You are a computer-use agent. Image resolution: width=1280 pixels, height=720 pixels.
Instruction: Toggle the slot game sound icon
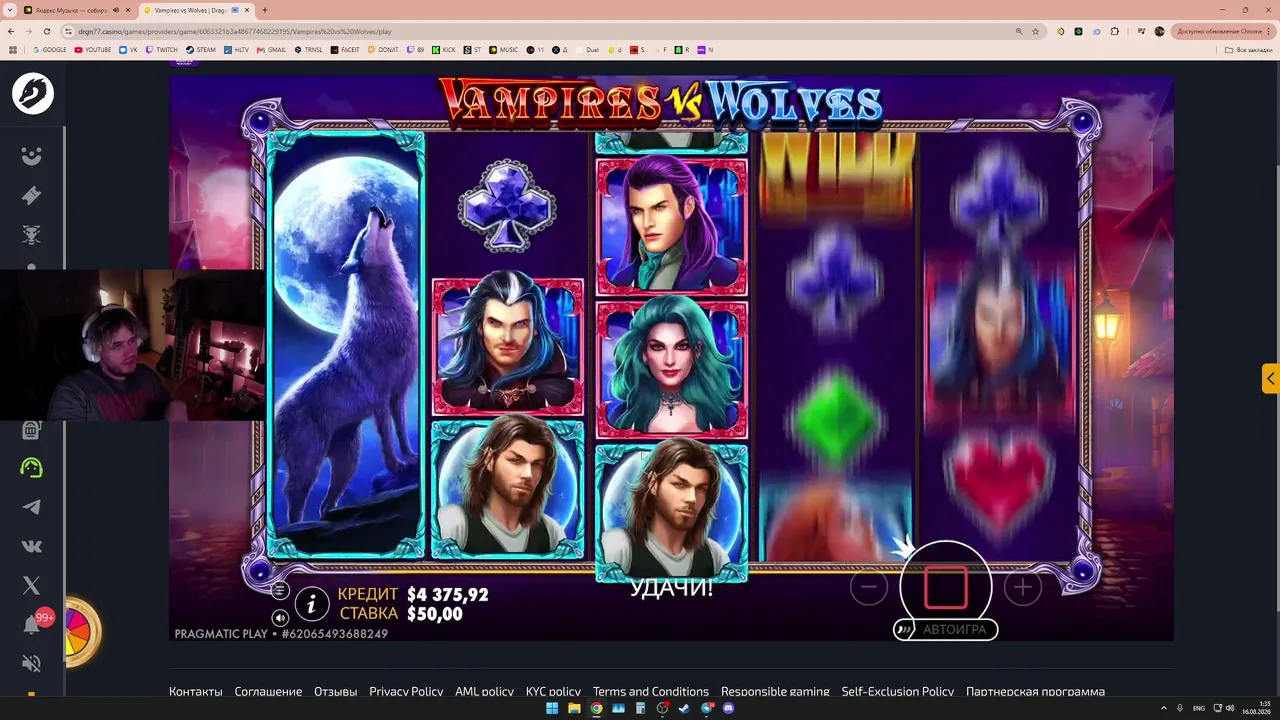tap(280, 618)
